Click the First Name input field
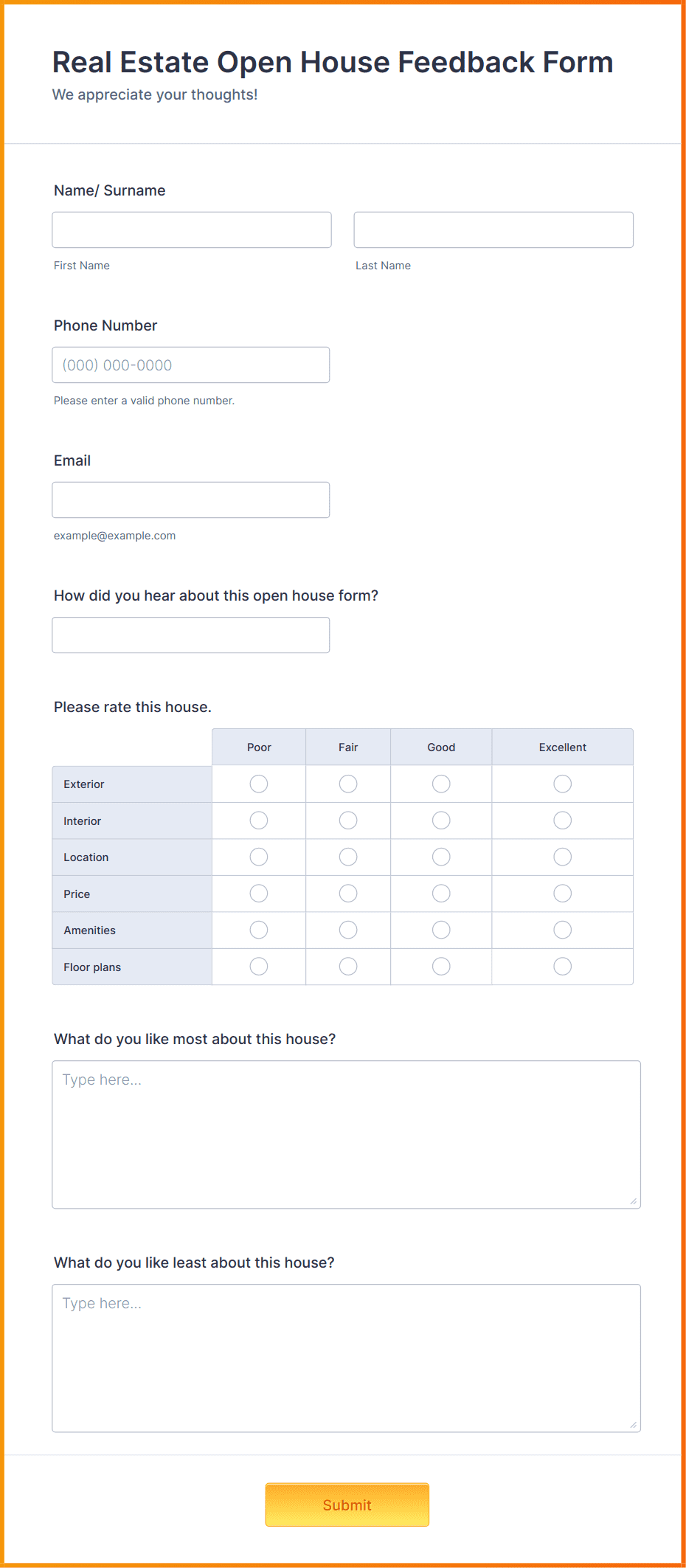Viewport: 686px width, 1568px height. tap(191, 229)
